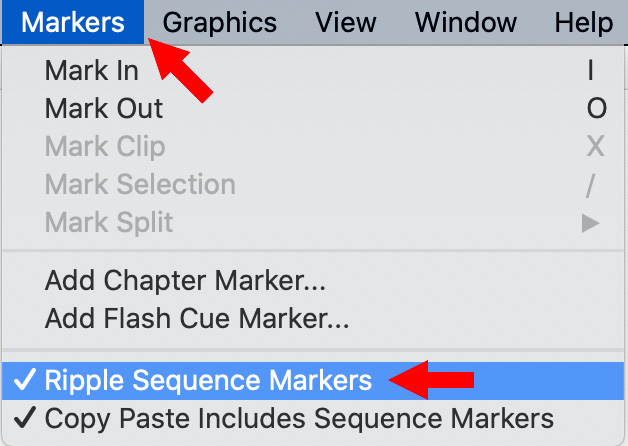Choose Mark In from the menu

[x=91, y=71]
